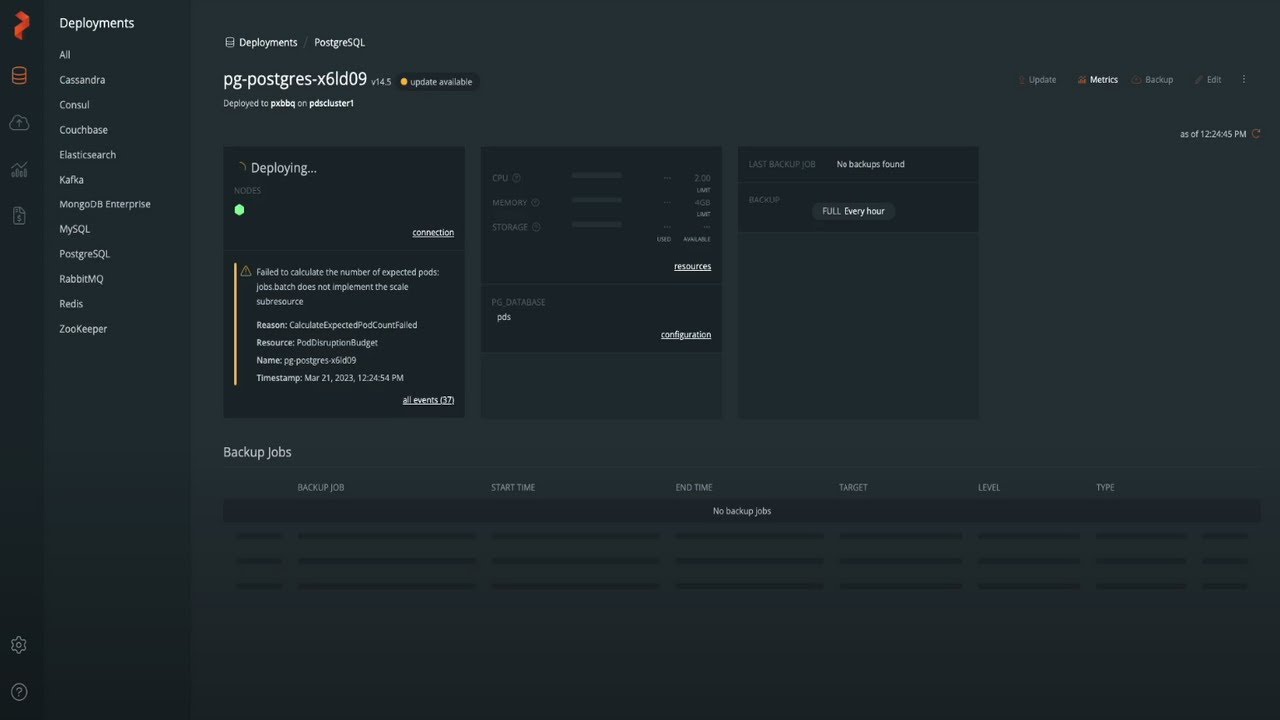Open the settings gear icon
Image resolution: width=1280 pixels, height=720 pixels.
point(19,645)
